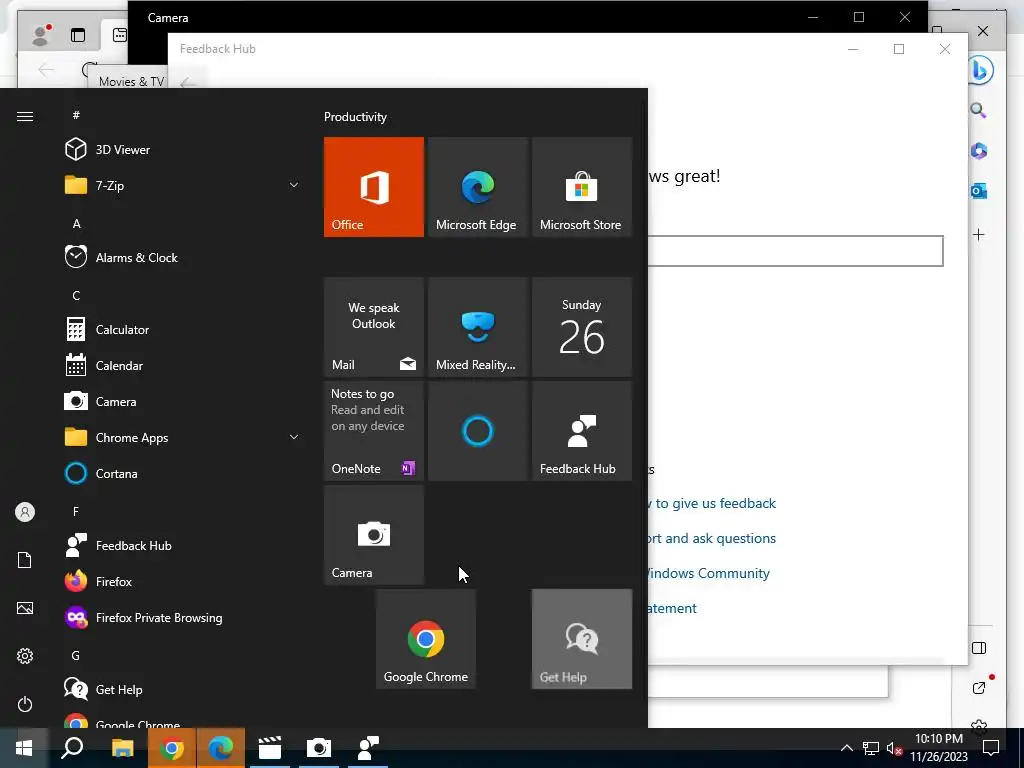This screenshot has width=1024, height=768.
Task: Click the Feedback Hub search field
Action: click(795, 251)
